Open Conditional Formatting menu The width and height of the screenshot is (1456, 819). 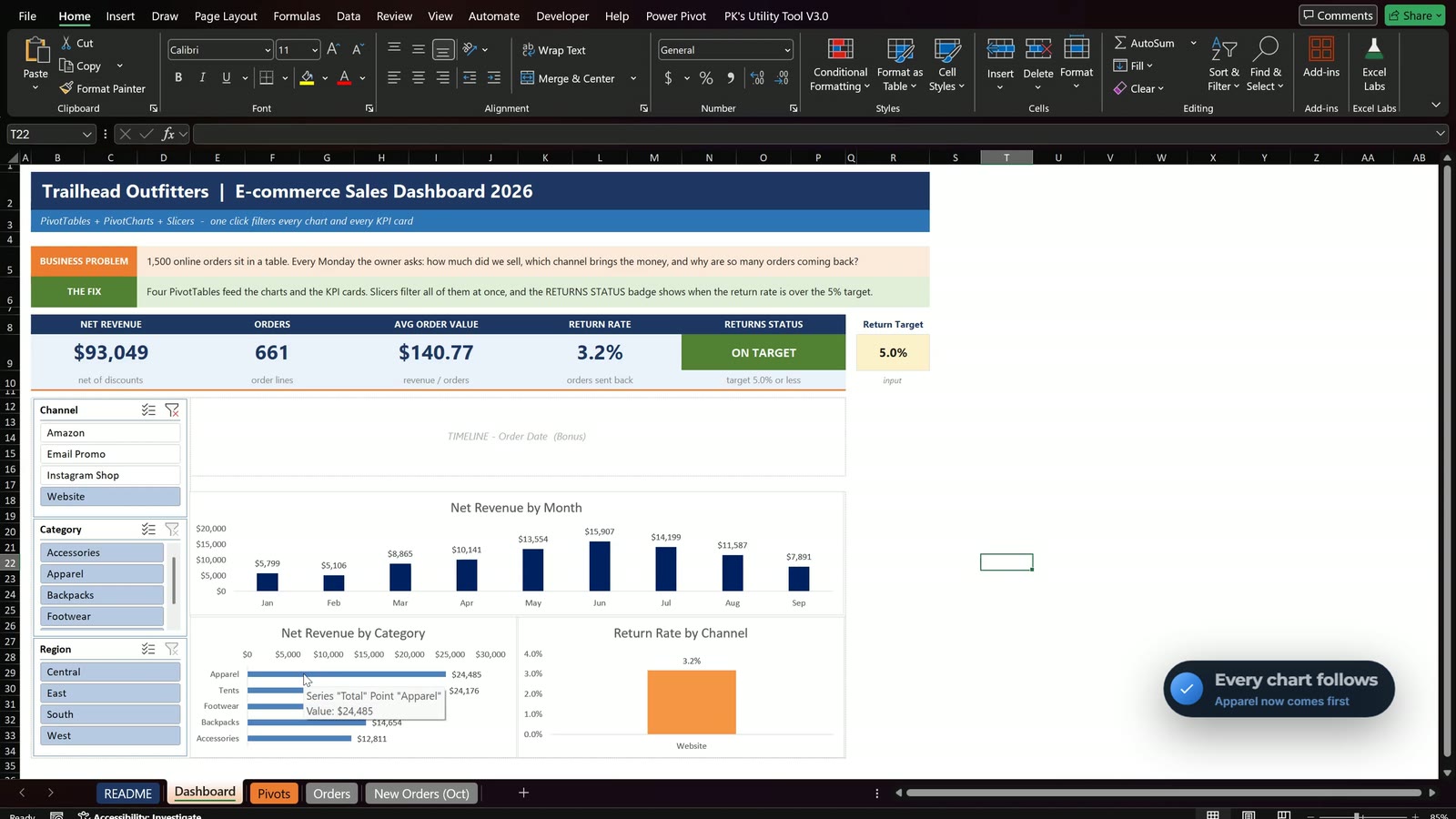click(x=840, y=65)
